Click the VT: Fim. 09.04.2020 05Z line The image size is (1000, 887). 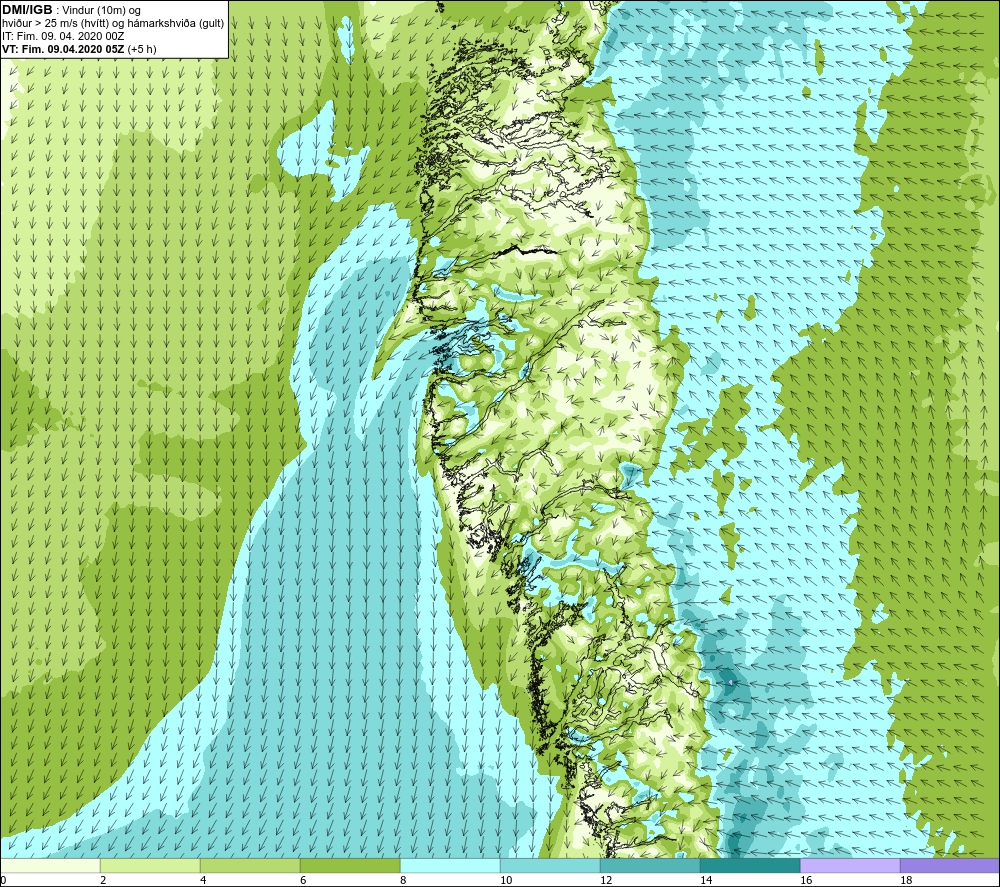point(79,49)
